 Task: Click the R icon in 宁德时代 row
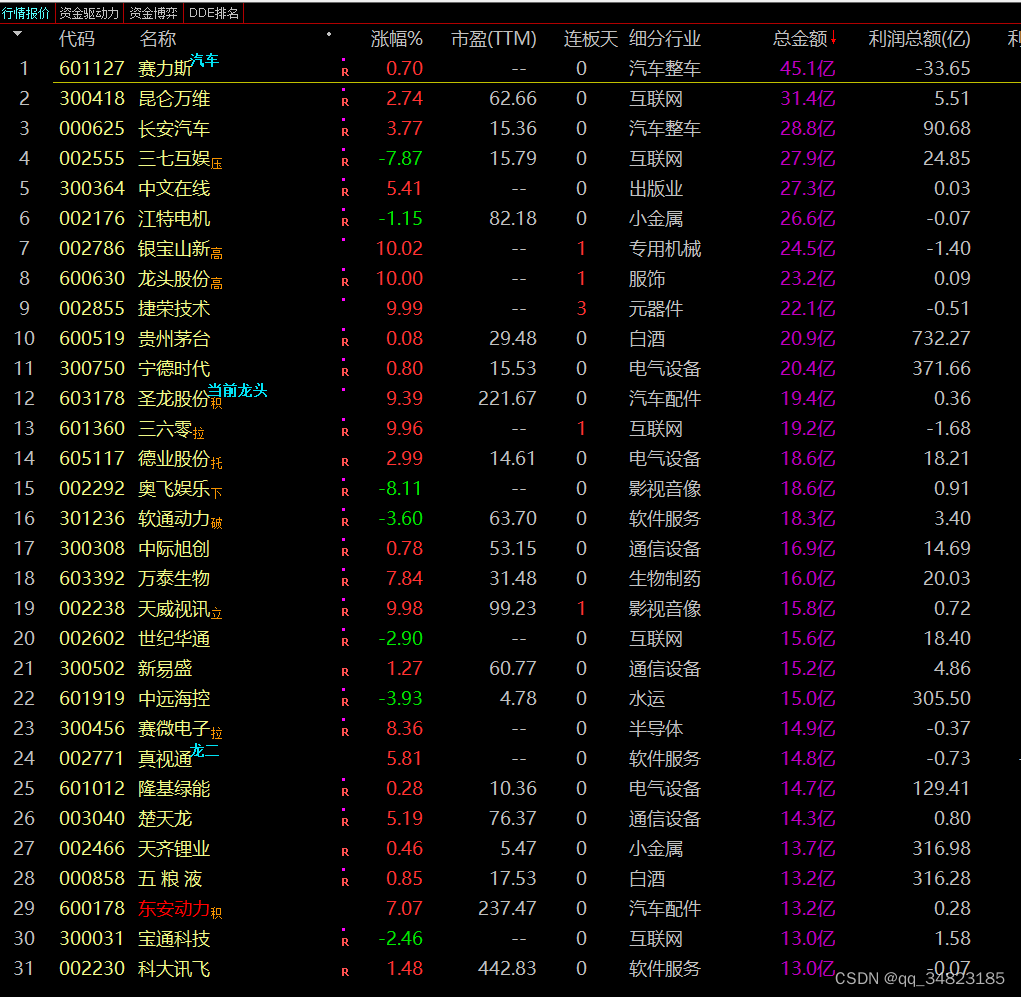tap(345, 372)
